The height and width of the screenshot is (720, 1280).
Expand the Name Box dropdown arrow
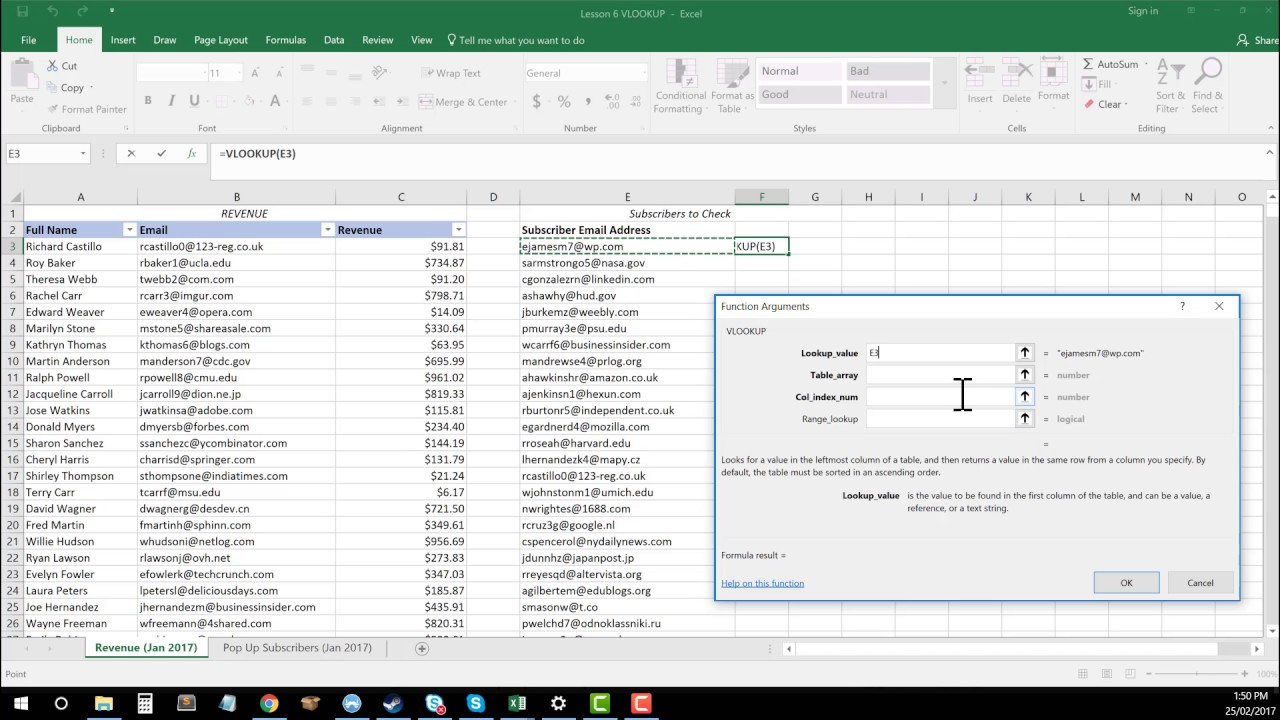[x=83, y=154]
